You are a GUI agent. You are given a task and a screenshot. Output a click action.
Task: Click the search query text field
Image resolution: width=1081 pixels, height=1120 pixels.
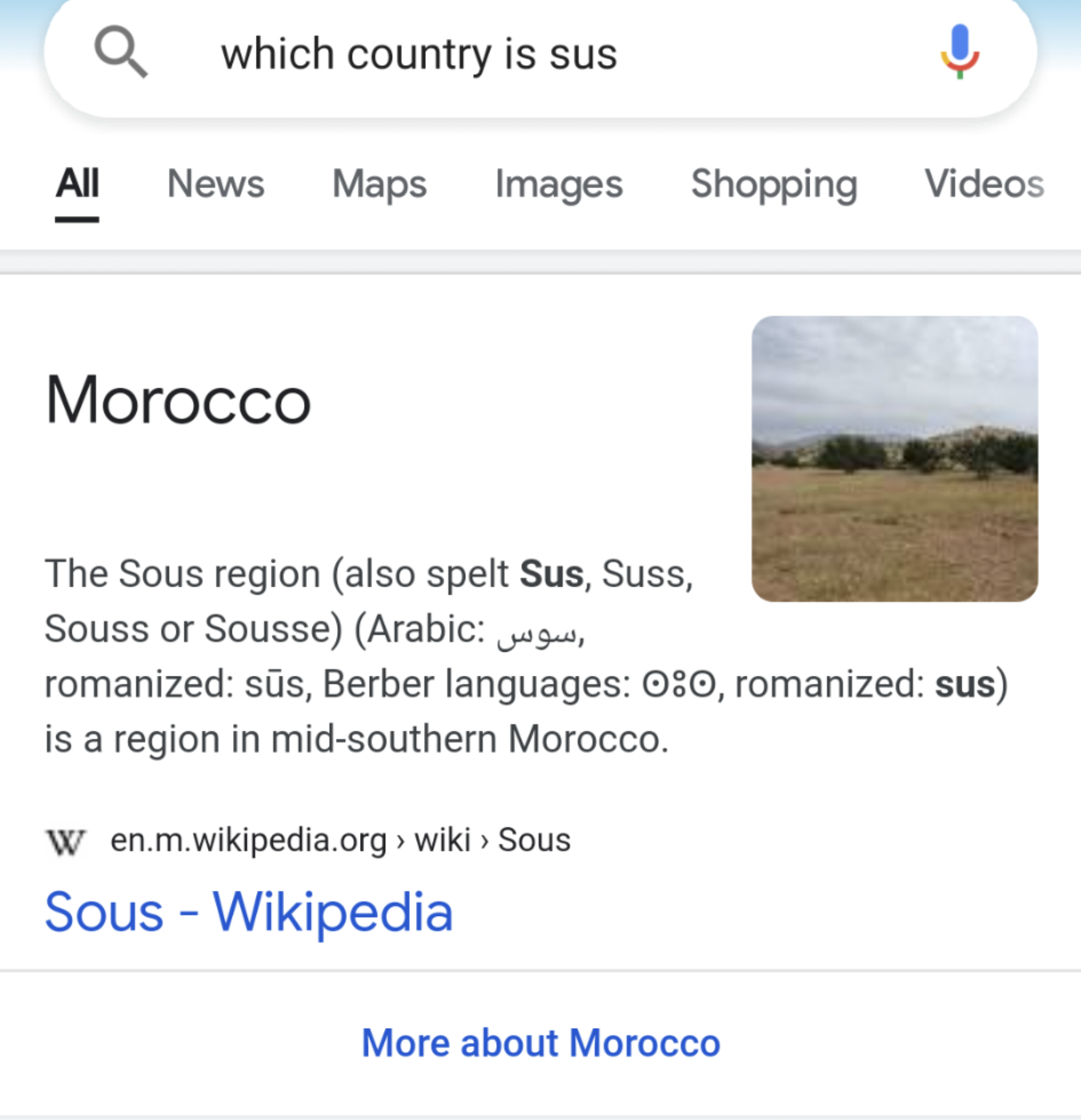(x=420, y=54)
